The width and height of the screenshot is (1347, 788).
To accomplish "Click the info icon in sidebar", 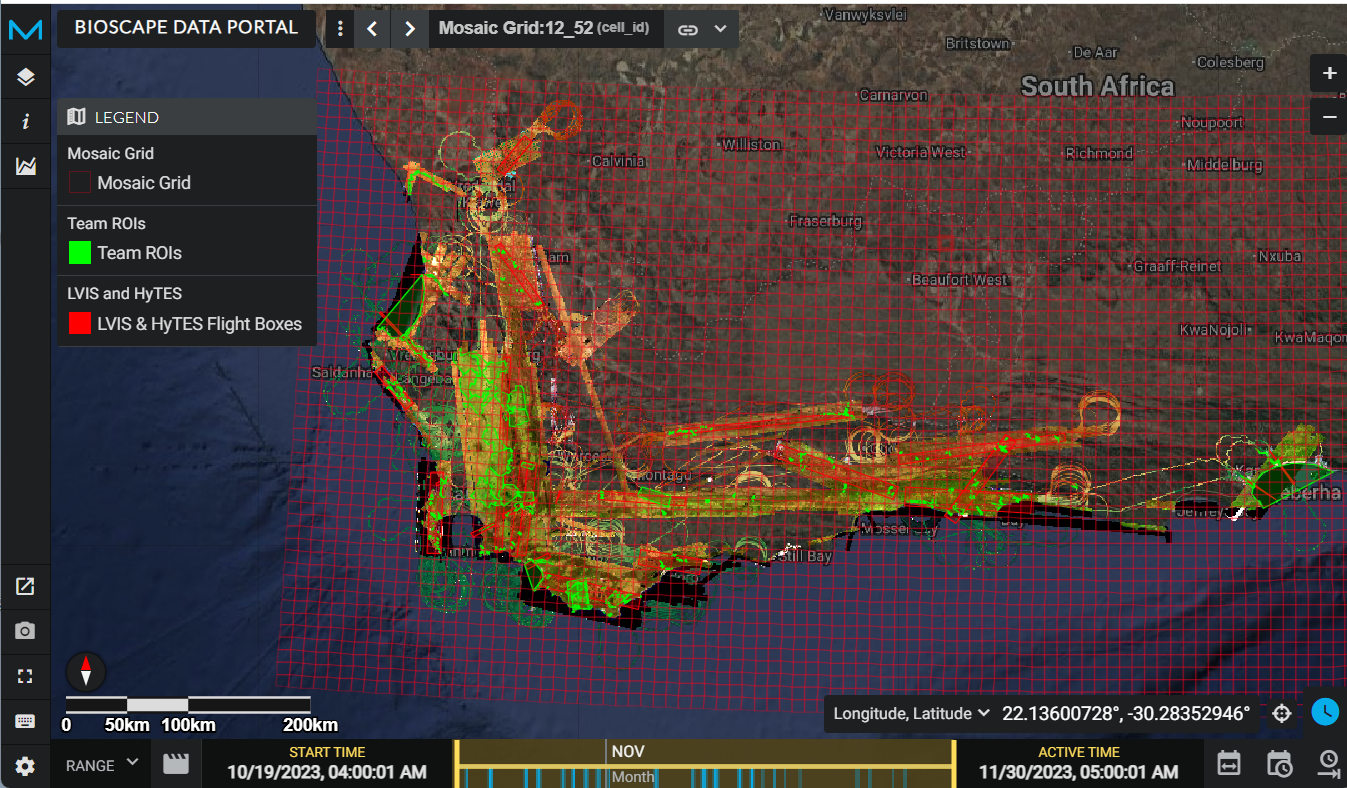I will pos(25,122).
